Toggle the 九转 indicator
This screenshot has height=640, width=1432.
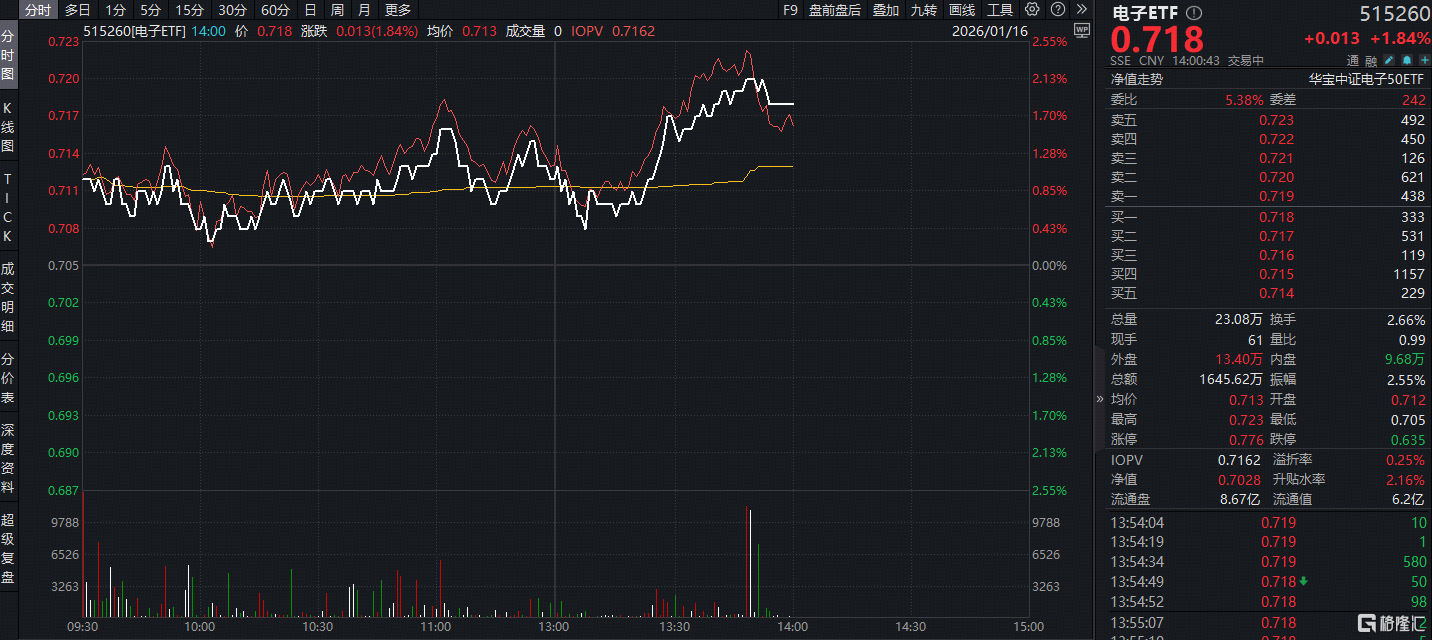click(923, 10)
